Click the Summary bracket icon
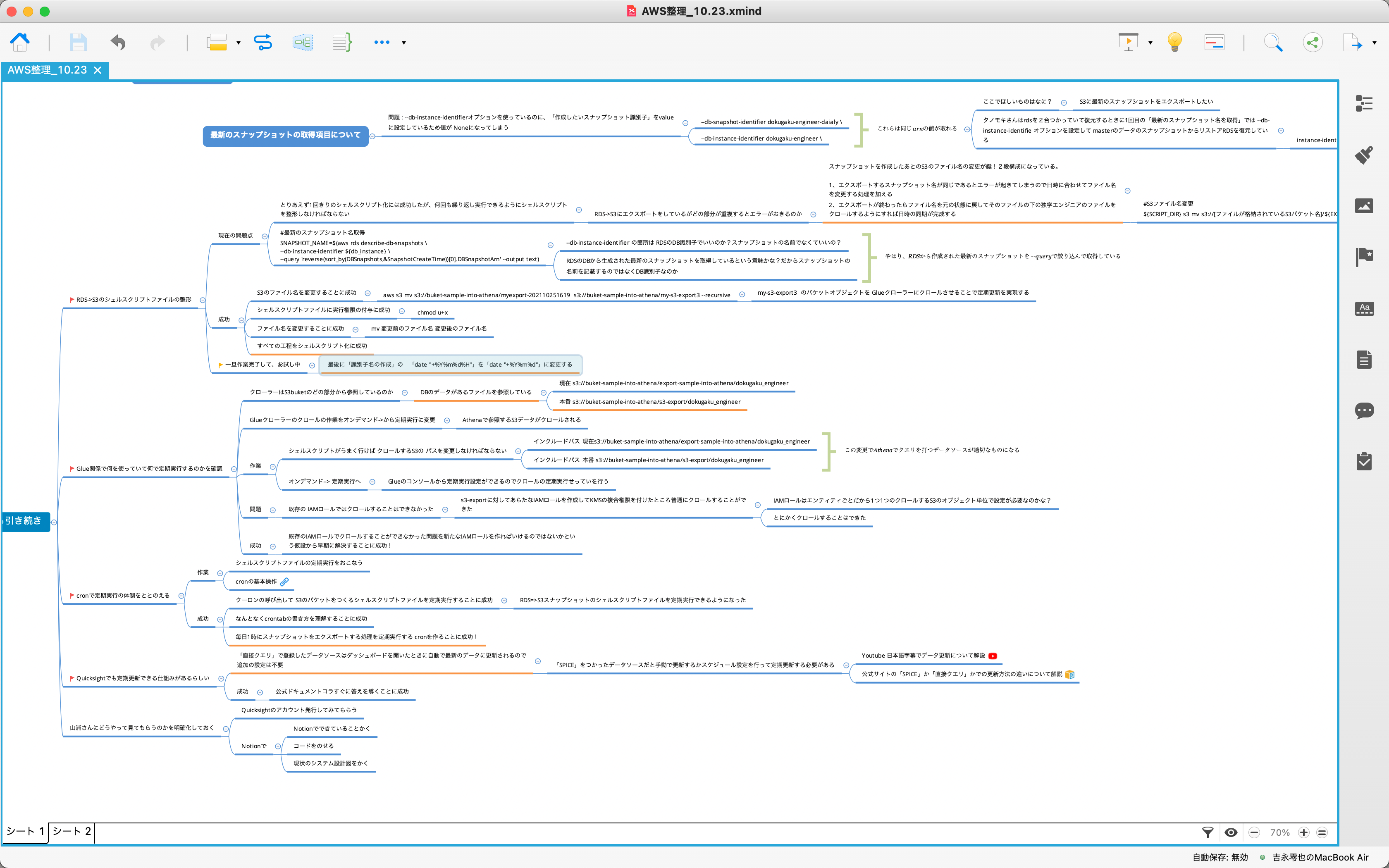The height and width of the screenshot is (868, 1389). tap(342, 43)
